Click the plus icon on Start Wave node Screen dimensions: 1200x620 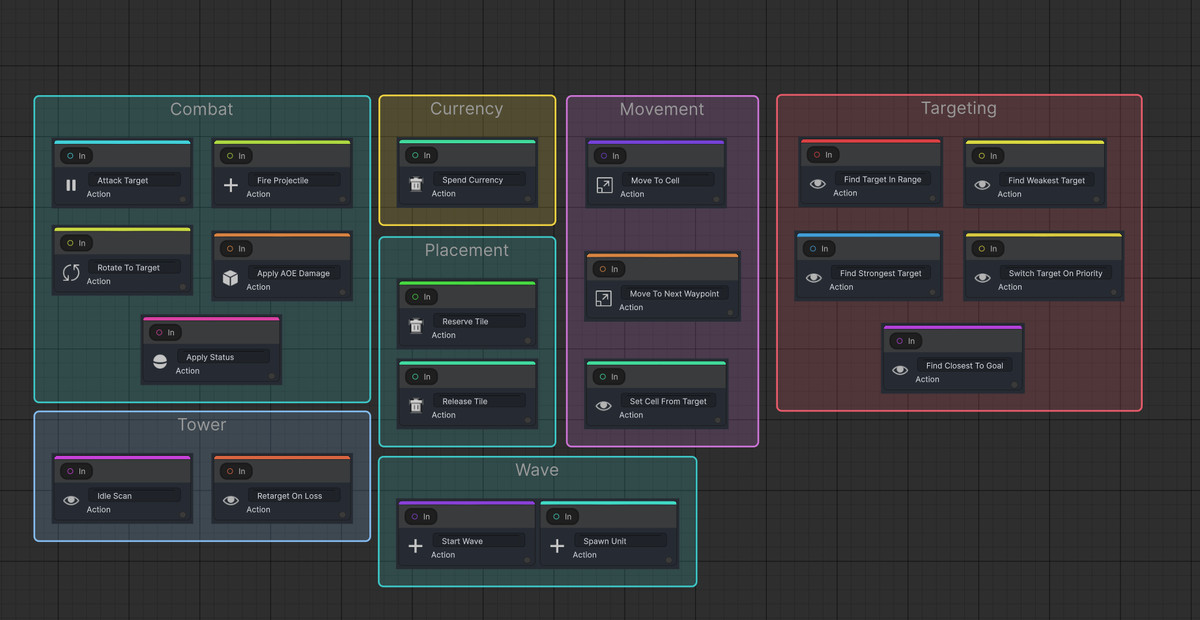point(416,546)
